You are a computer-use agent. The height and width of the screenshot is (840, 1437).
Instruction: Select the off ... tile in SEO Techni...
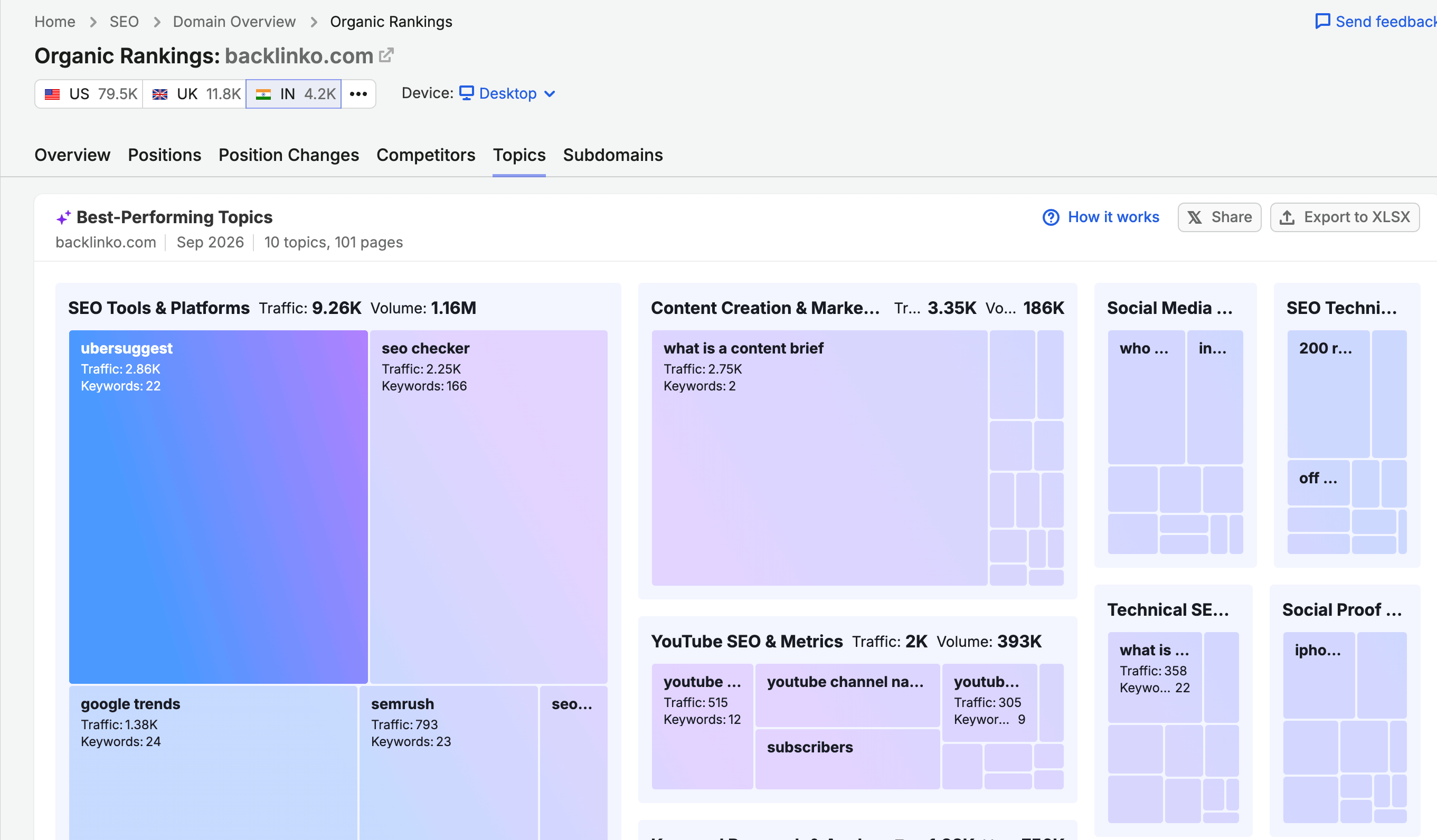click(1318, 483)
